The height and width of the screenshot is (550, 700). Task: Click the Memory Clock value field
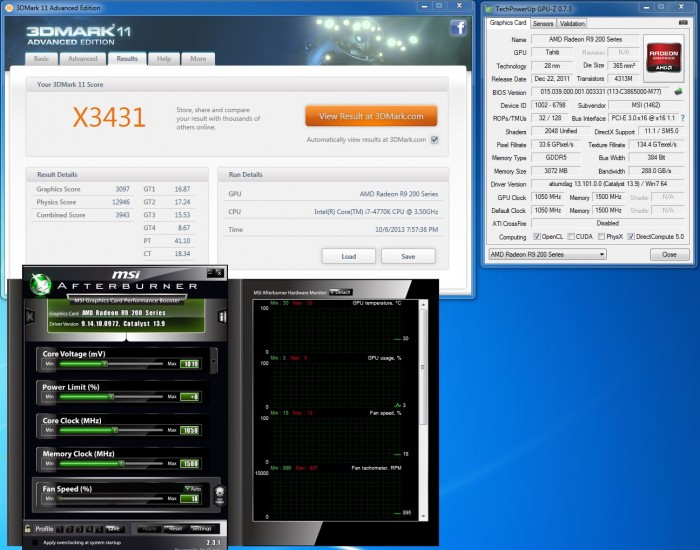click(x=189, y=463)
